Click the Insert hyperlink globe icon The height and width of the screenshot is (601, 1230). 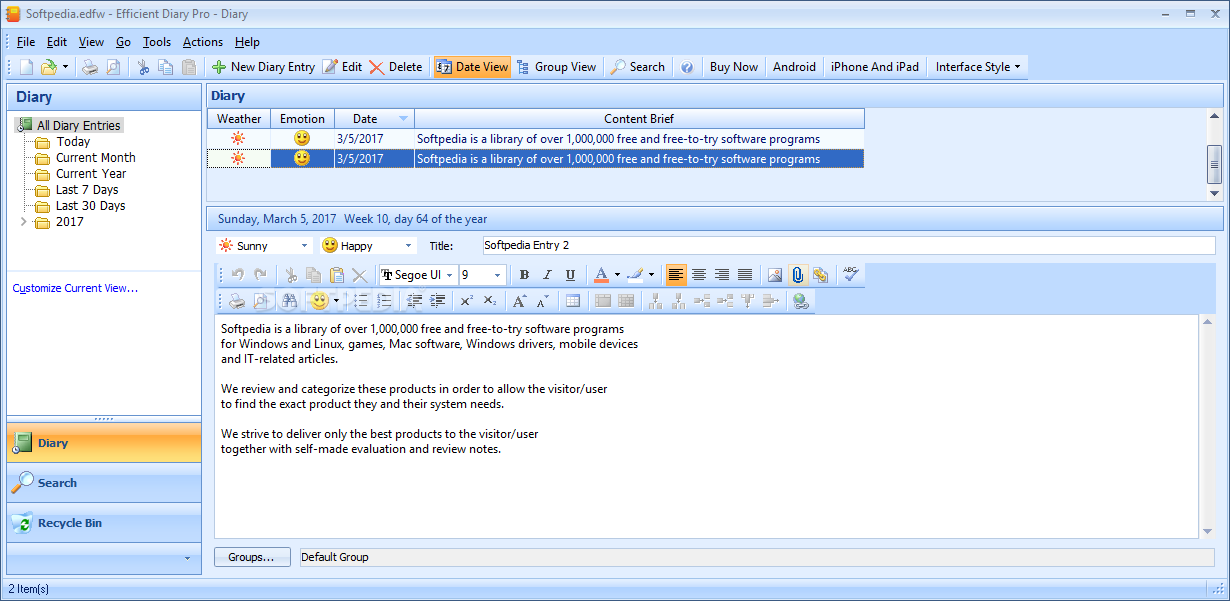coord(800,300)
